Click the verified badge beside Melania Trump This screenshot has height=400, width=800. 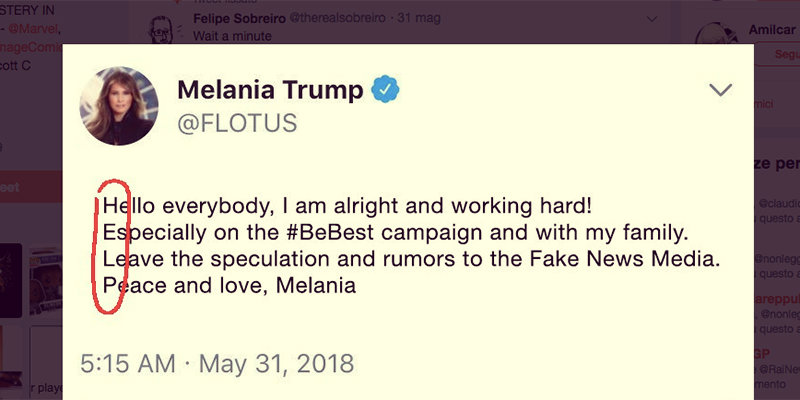pyautogui.click(x=385, y=91)
